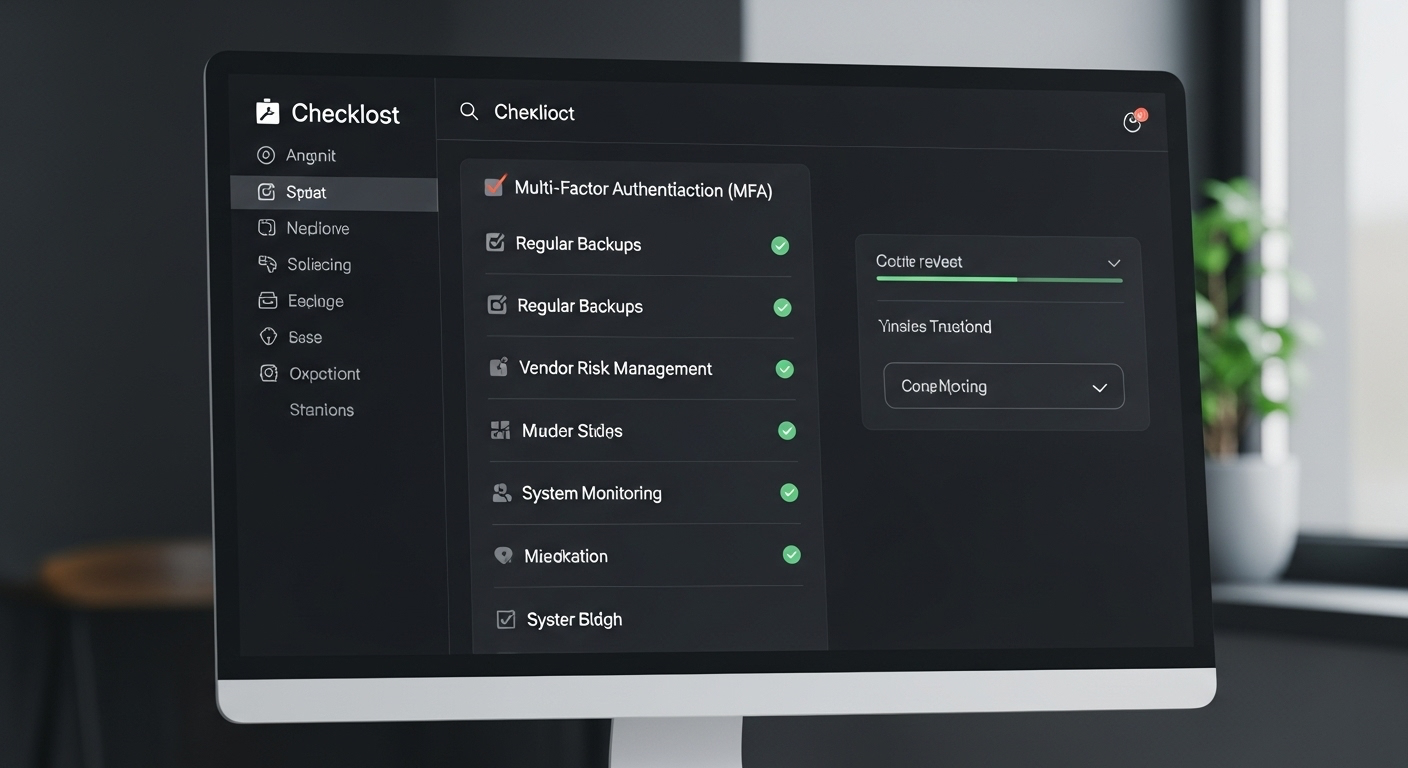This screenshot has width=1408, height=768.
Task: Click the Eecloge sidebar icon
Action: click(x=267, y=300)
